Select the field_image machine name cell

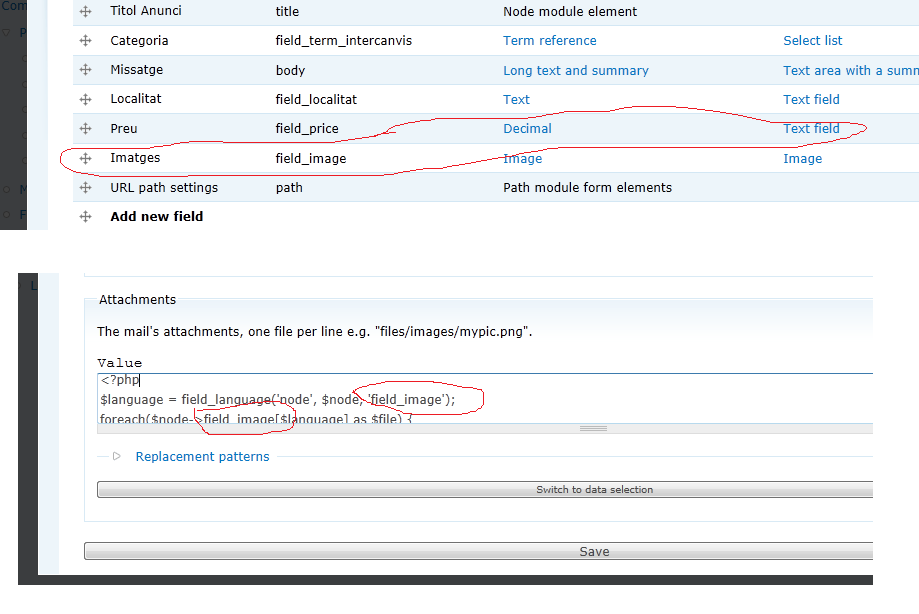click(311, 159)
